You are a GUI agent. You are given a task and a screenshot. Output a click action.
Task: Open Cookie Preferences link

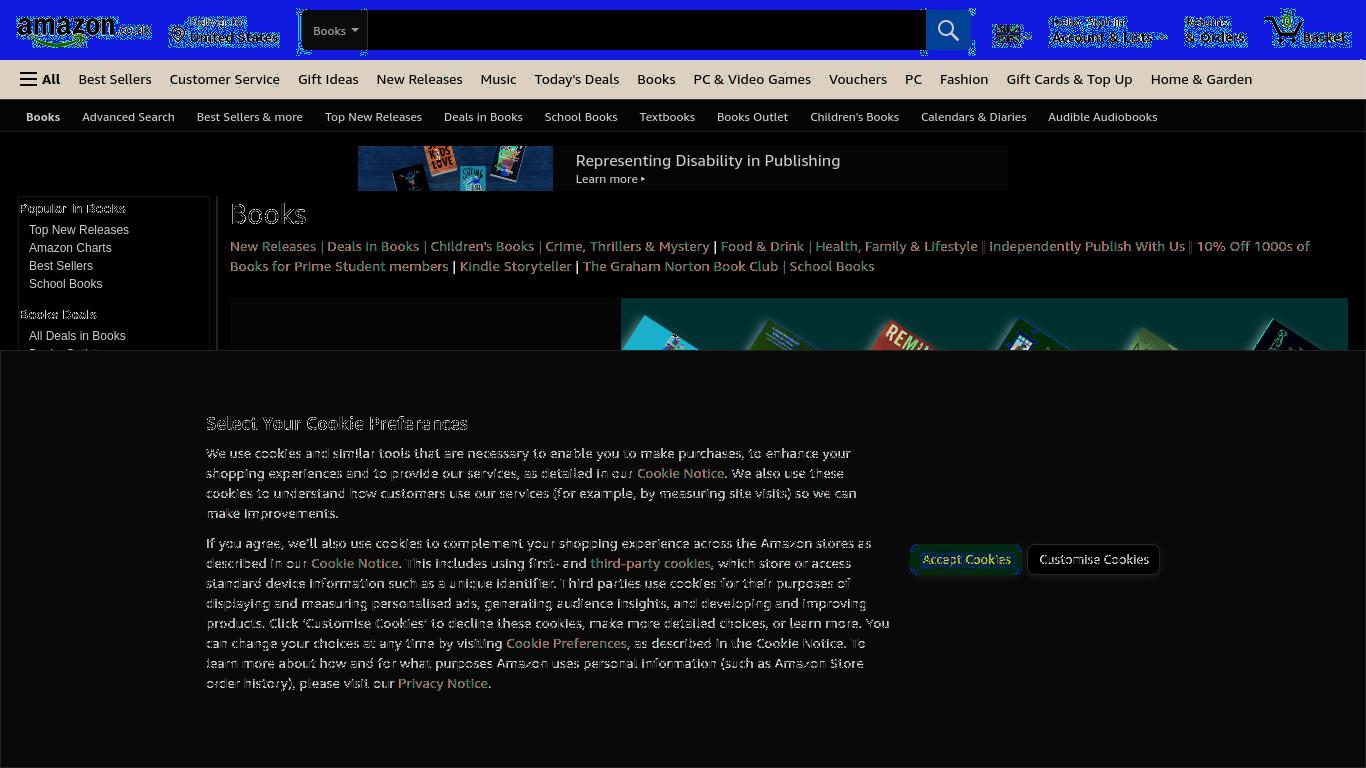(x=566, y=643)
